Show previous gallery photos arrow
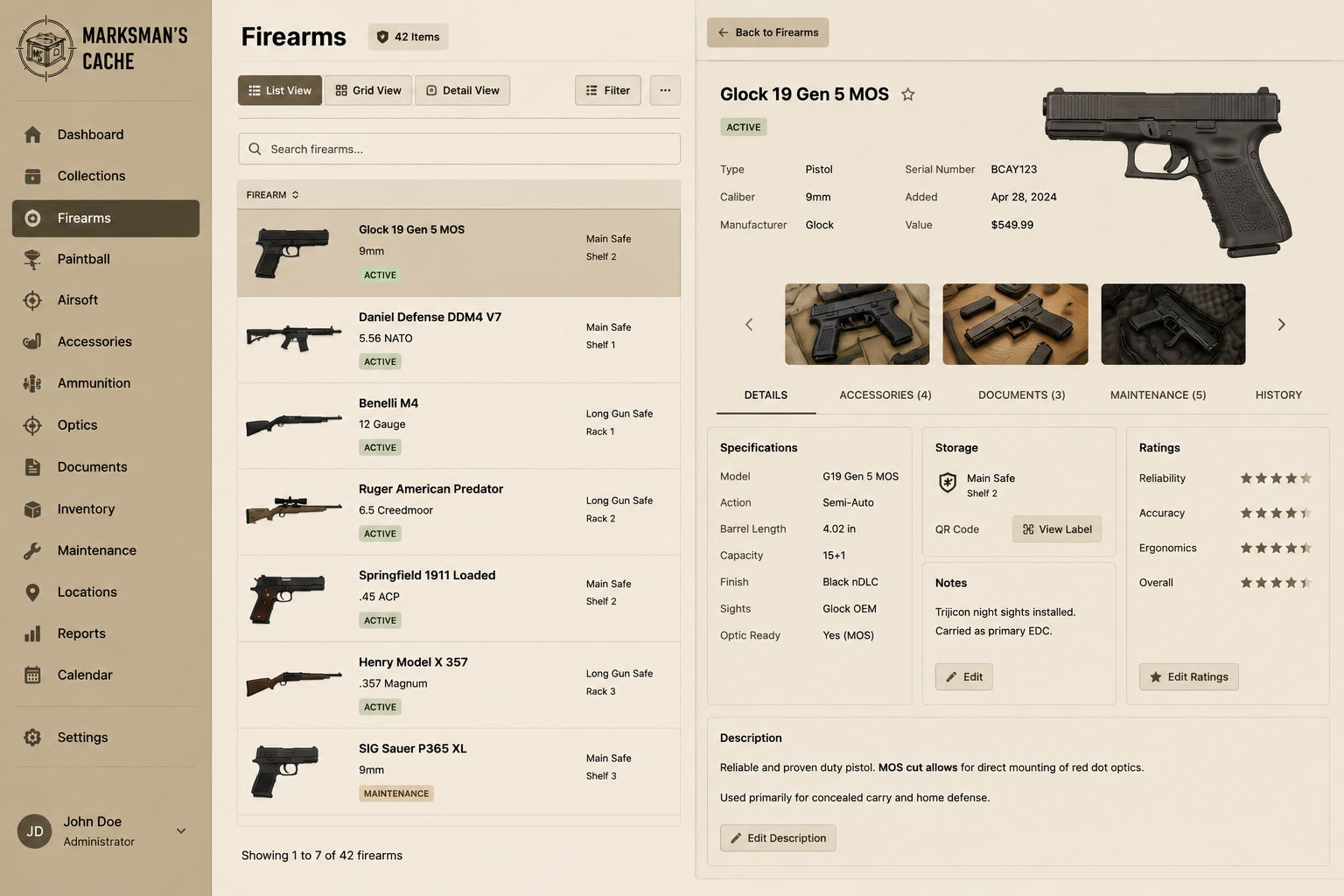The height and width of the screenshot is (896, 1344). (x=749, y=325)
